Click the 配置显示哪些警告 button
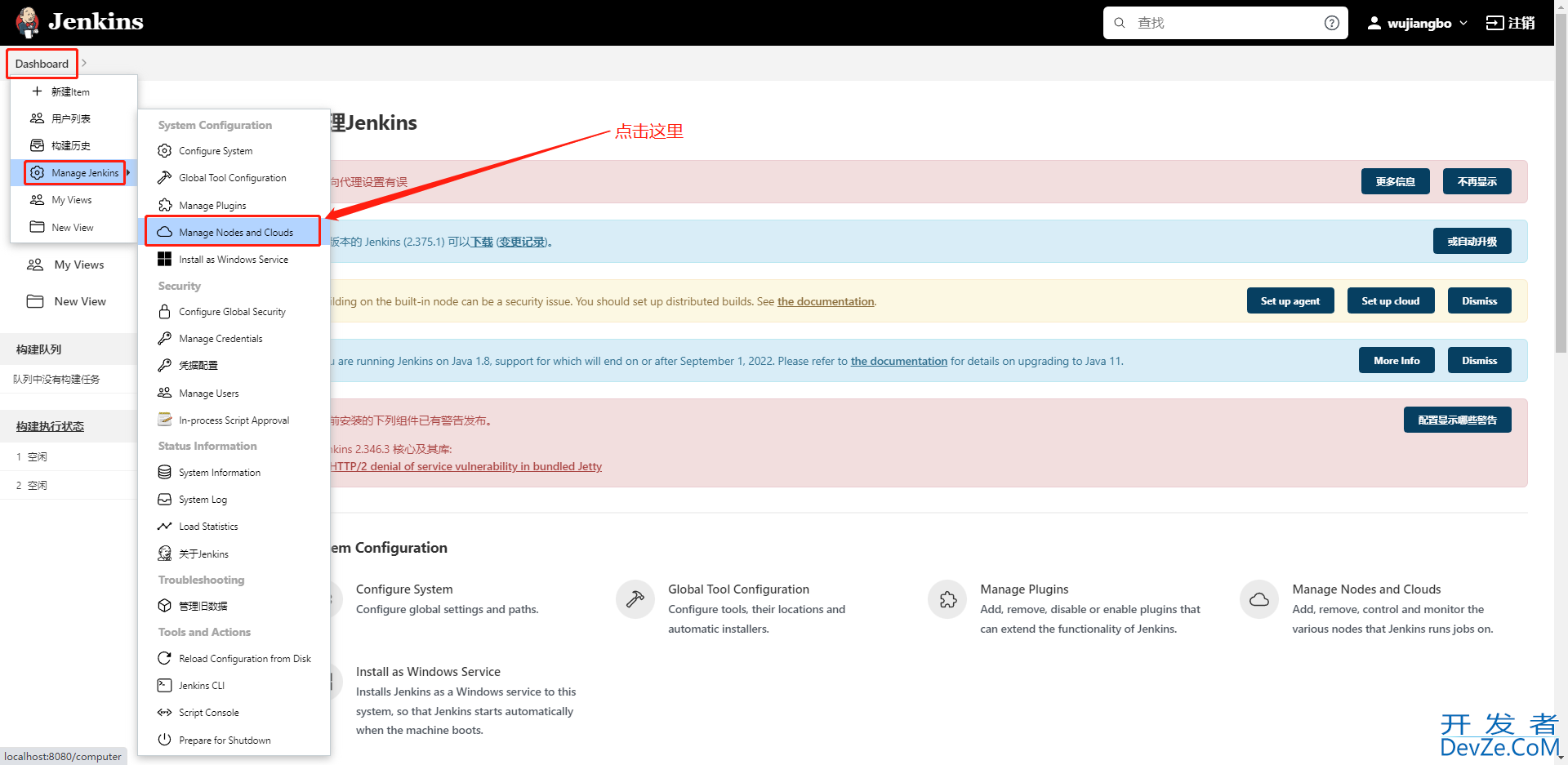This screenshot has height=765, width=1568. pos(1457,420)
